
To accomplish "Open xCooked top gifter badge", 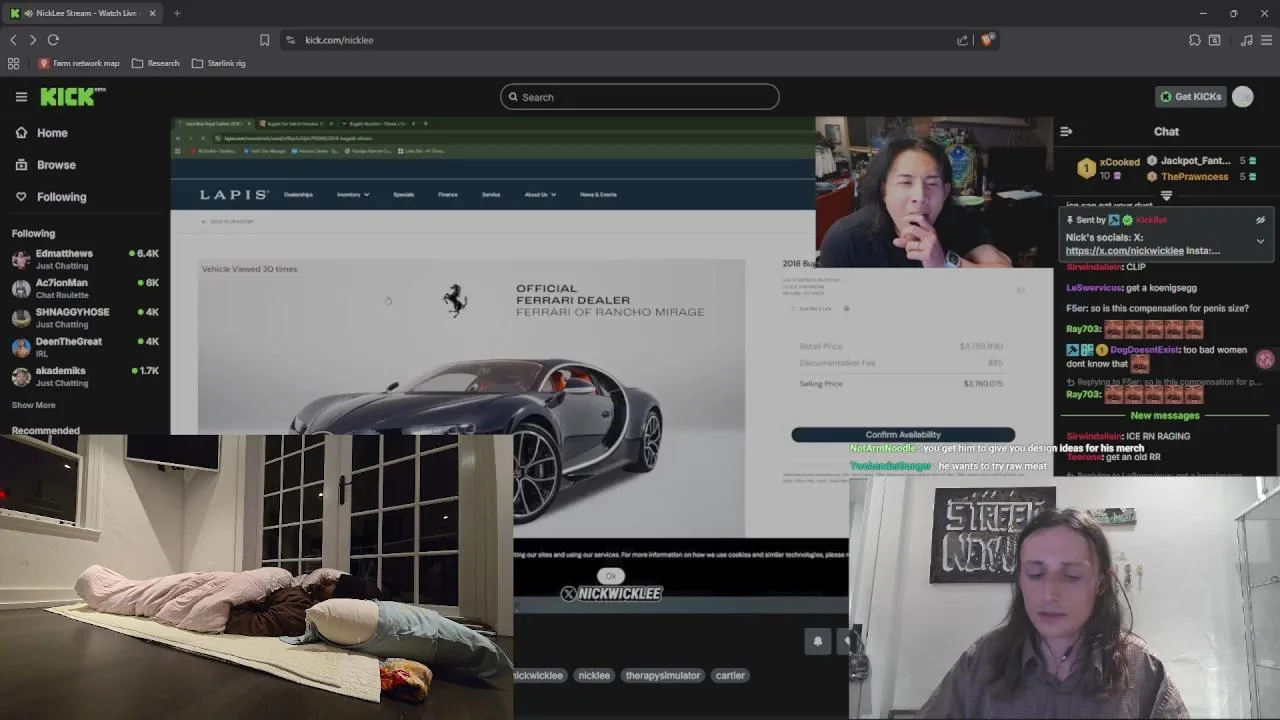I will pyautogui.click(x=1086, y=169).
